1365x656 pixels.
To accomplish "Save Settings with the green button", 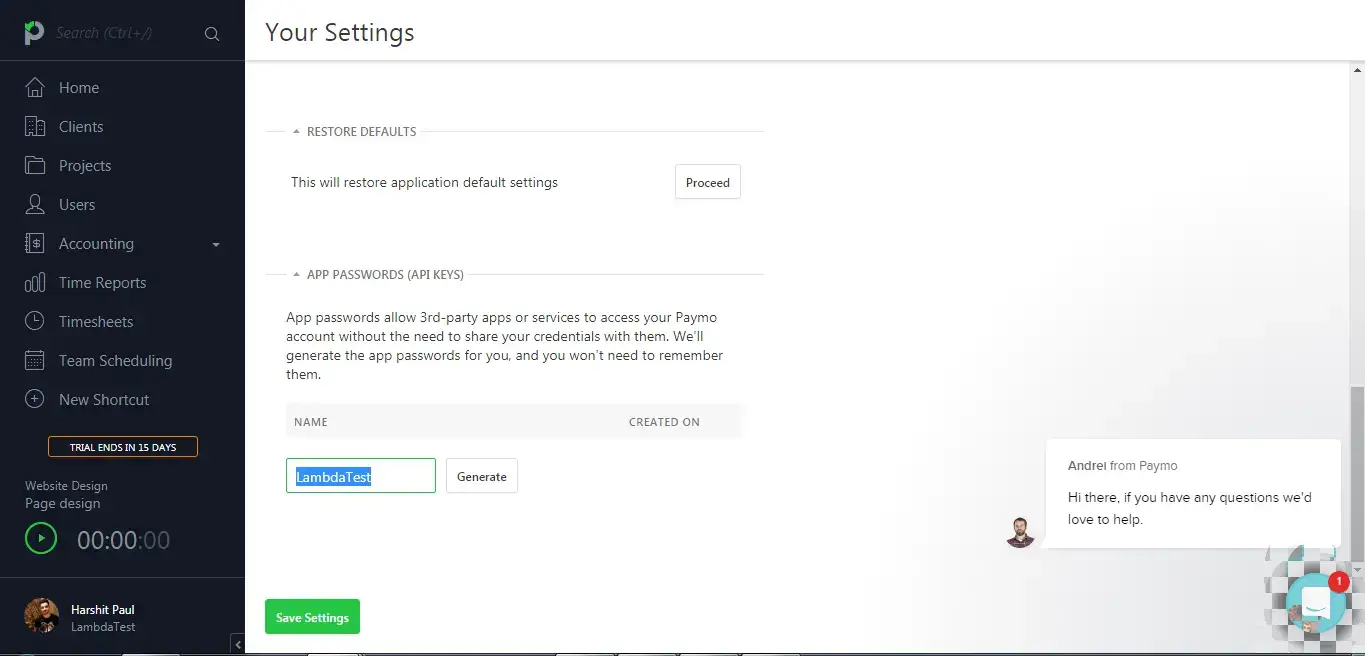I will (311, 616).
